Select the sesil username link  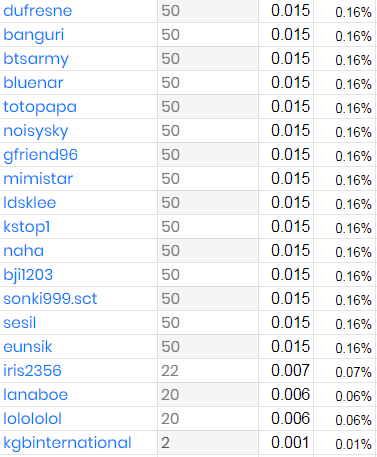(20, 323)
